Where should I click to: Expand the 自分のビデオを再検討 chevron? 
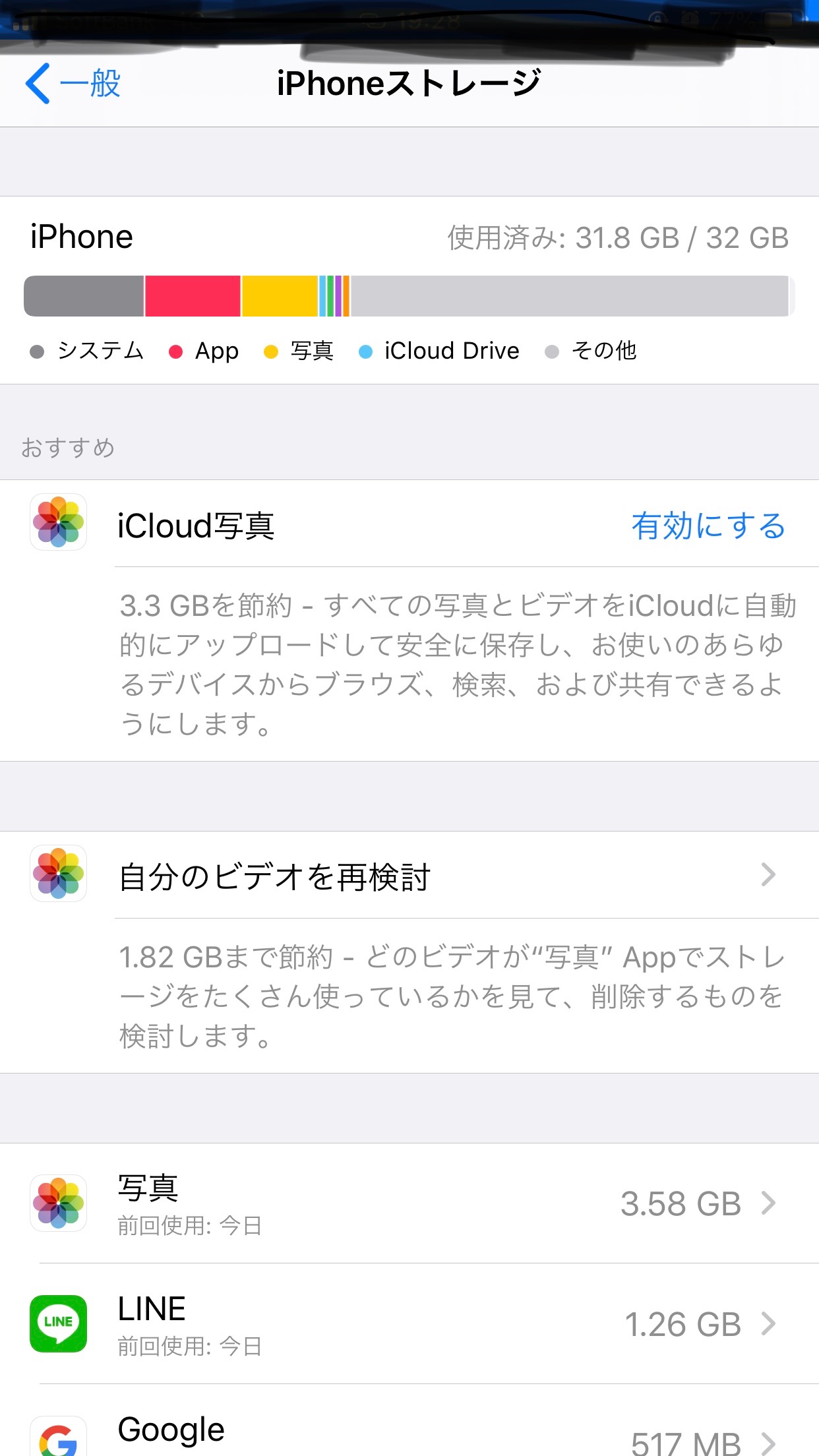coord(768,875)
